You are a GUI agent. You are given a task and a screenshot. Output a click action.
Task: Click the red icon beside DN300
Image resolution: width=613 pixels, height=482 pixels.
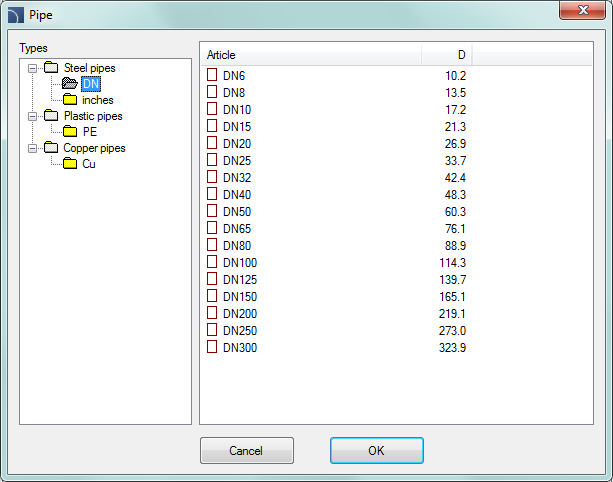point(212,347)
